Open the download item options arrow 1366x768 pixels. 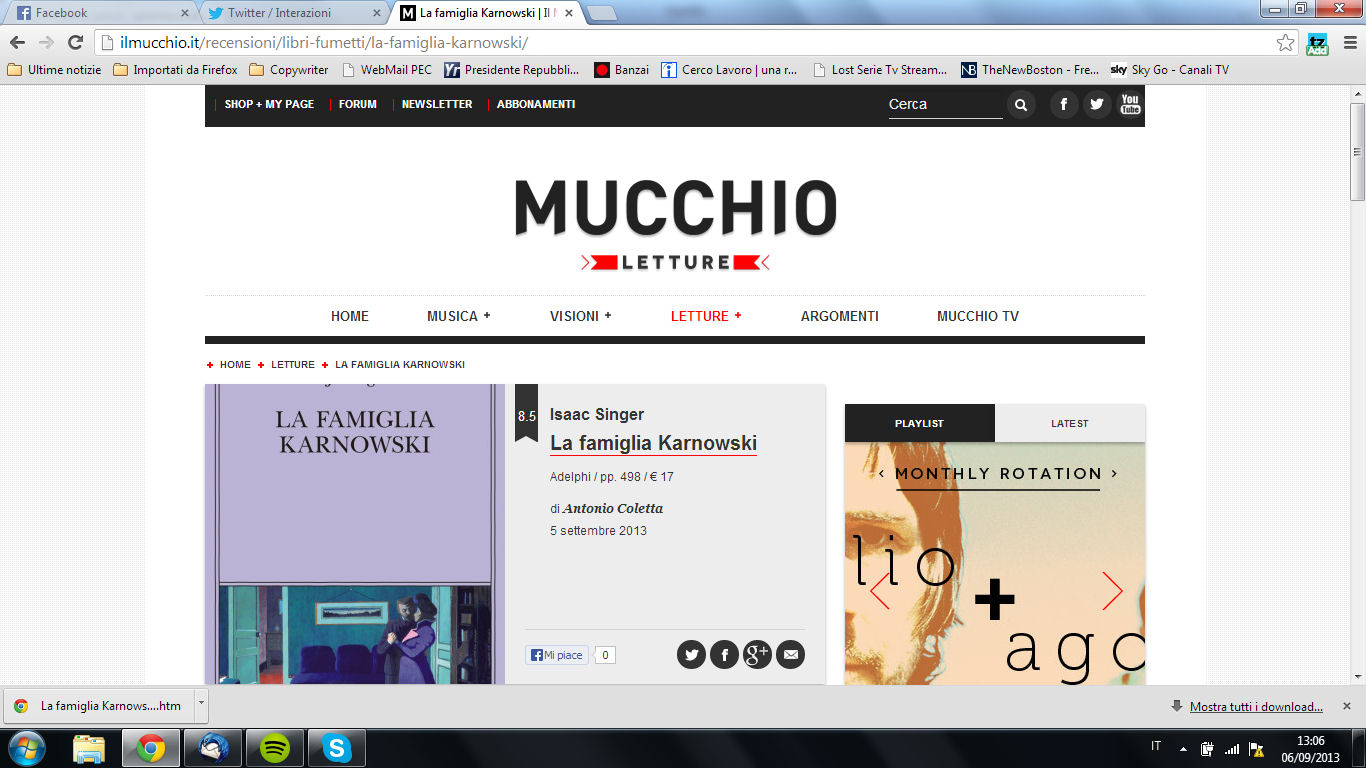click(201, 704)
